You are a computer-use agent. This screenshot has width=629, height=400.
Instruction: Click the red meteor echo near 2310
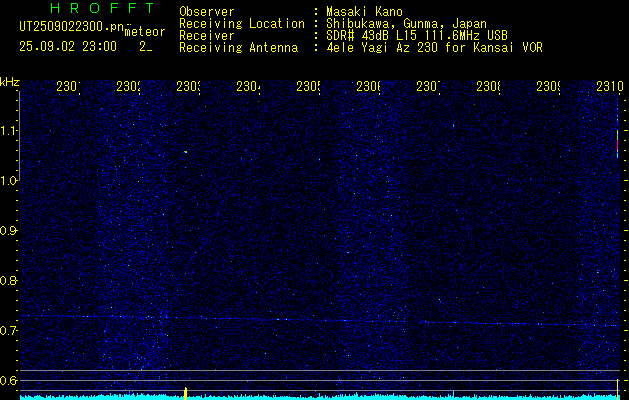(617, 144)
